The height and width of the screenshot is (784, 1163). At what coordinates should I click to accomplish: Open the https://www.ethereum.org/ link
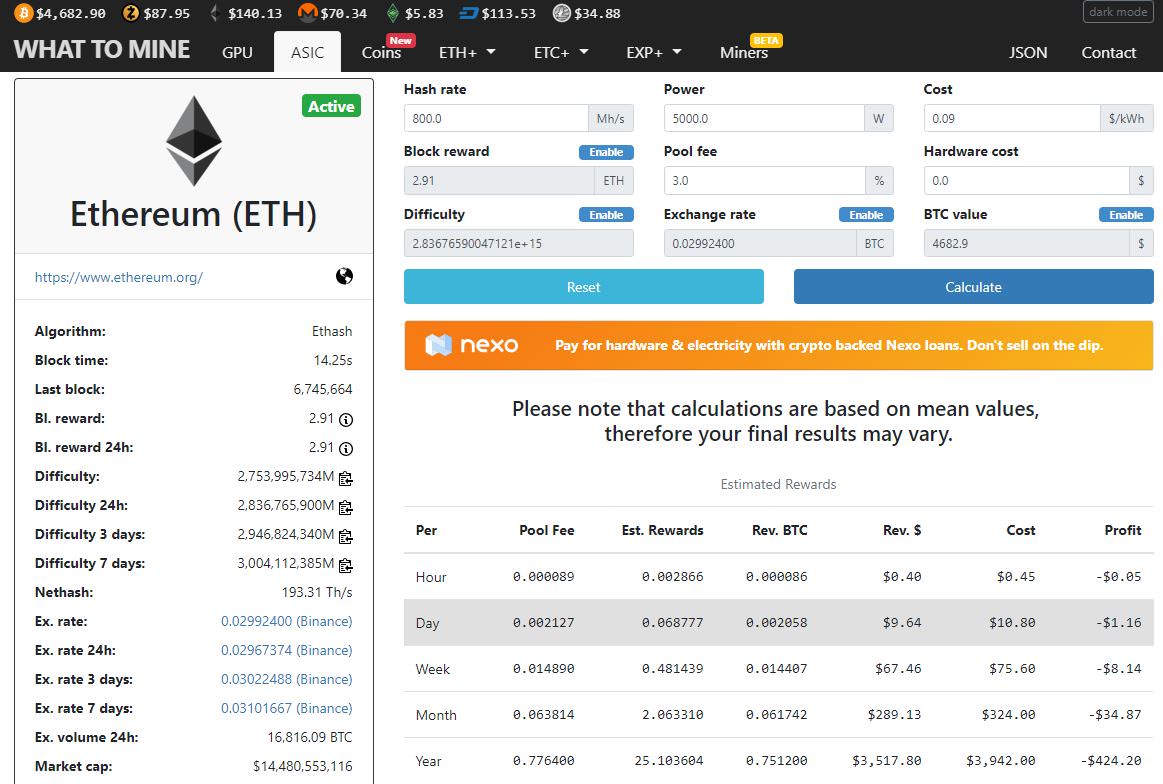[x=119, y=277]
